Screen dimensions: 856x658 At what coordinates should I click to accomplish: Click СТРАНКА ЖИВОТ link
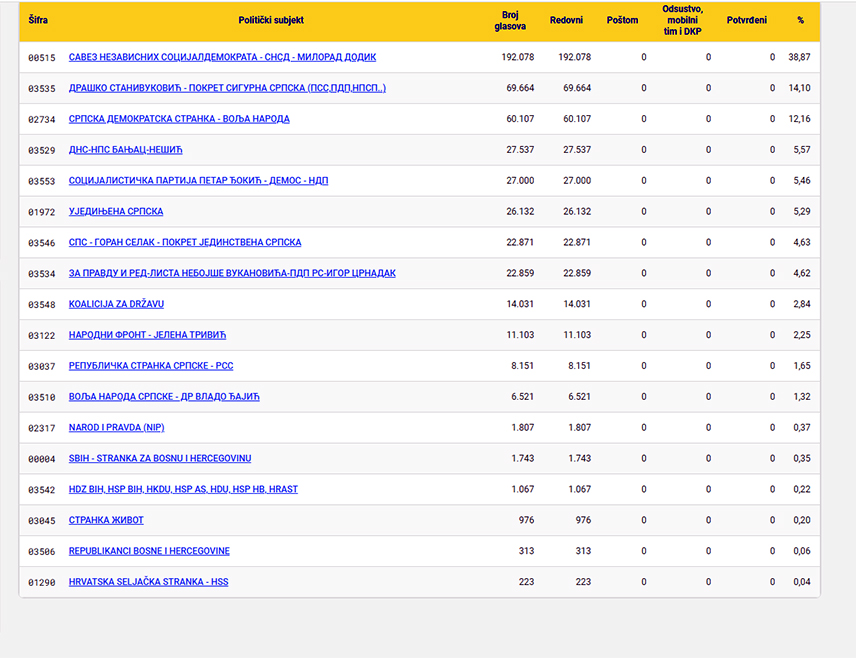106,520
